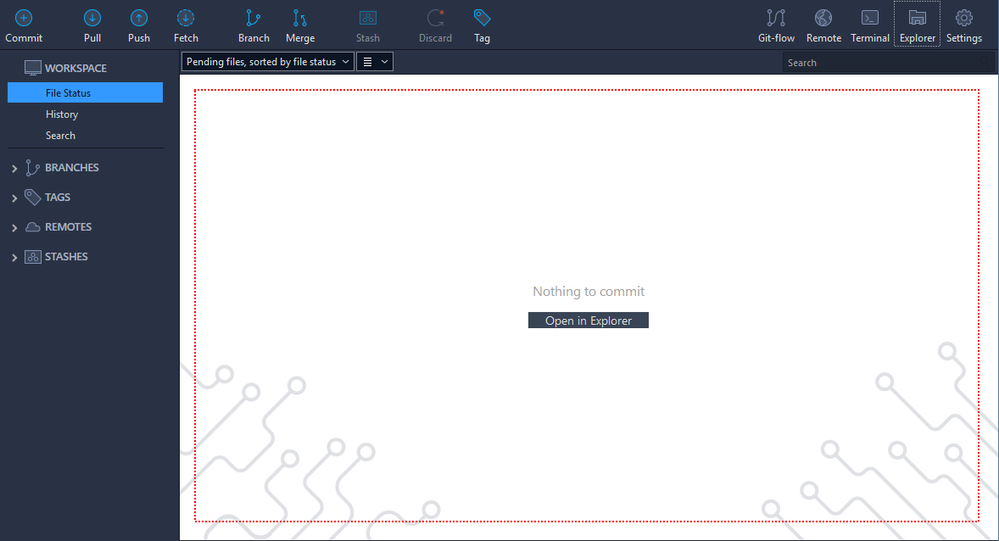Click the 'Nothing to commit' message
The image size is (999, 541).
click(589, 291)
